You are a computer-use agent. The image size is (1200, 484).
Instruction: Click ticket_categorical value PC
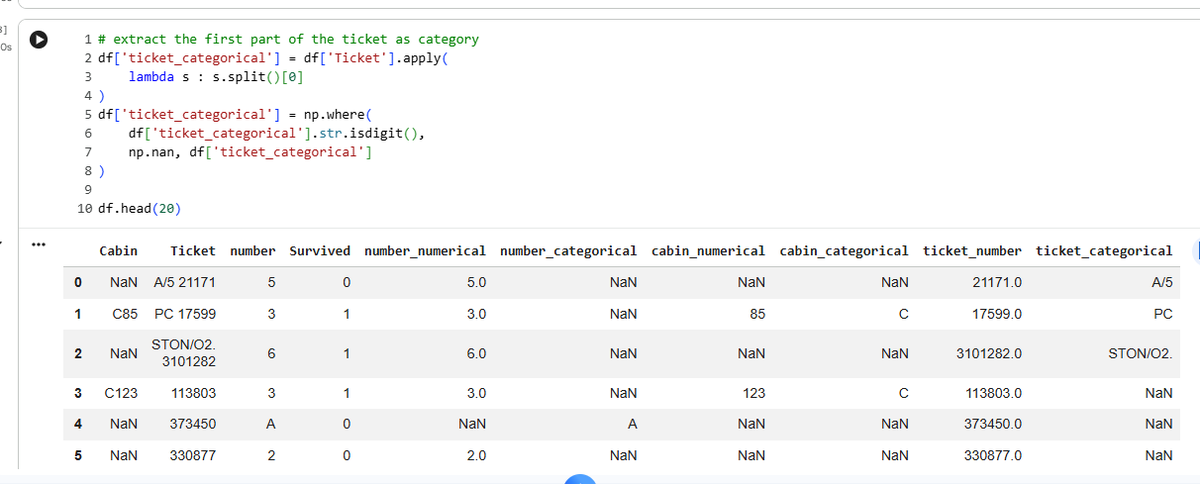click(1163, 314)
